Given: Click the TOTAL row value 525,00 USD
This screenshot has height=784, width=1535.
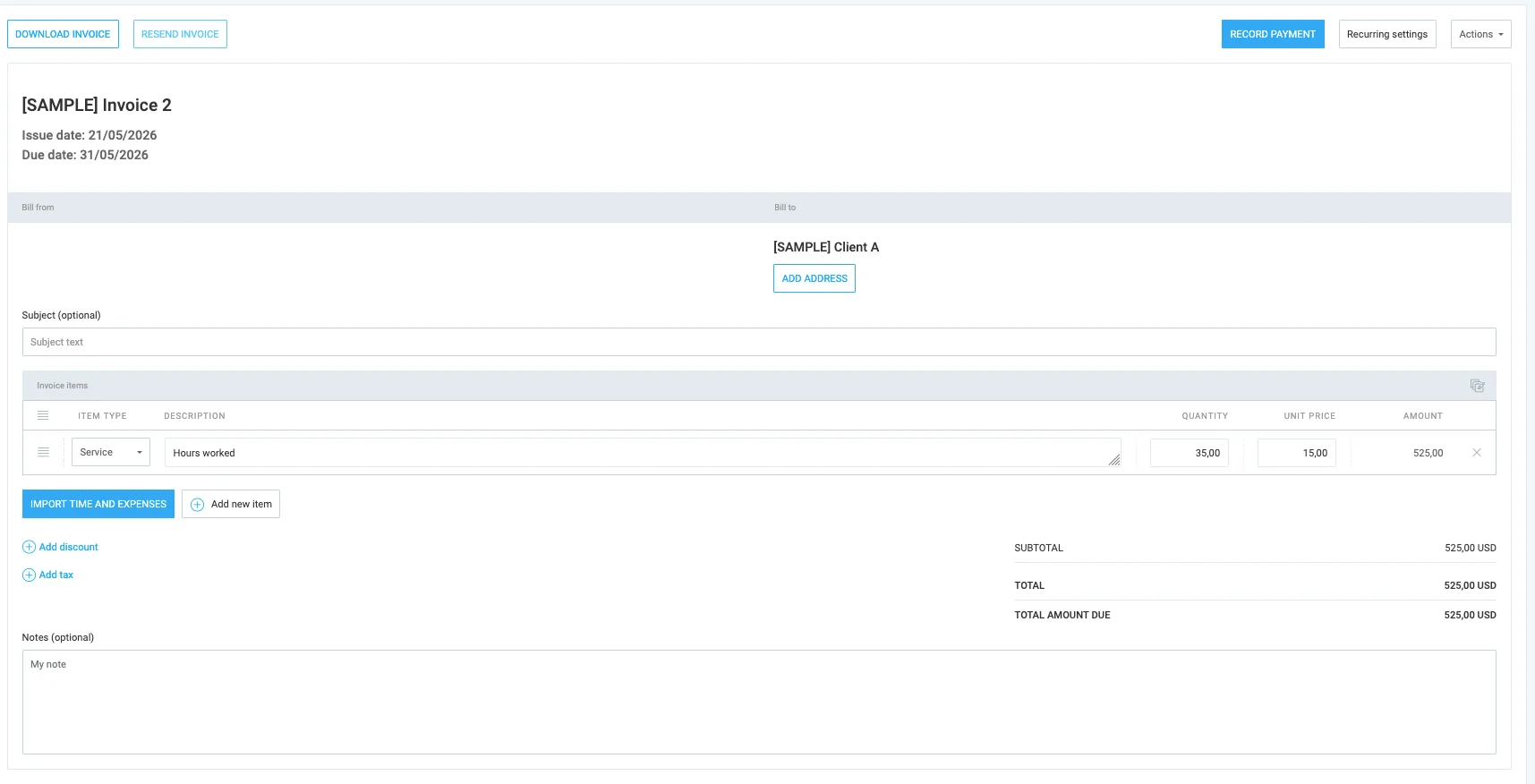Looking at the screenshot, I should coord(1470,585).
